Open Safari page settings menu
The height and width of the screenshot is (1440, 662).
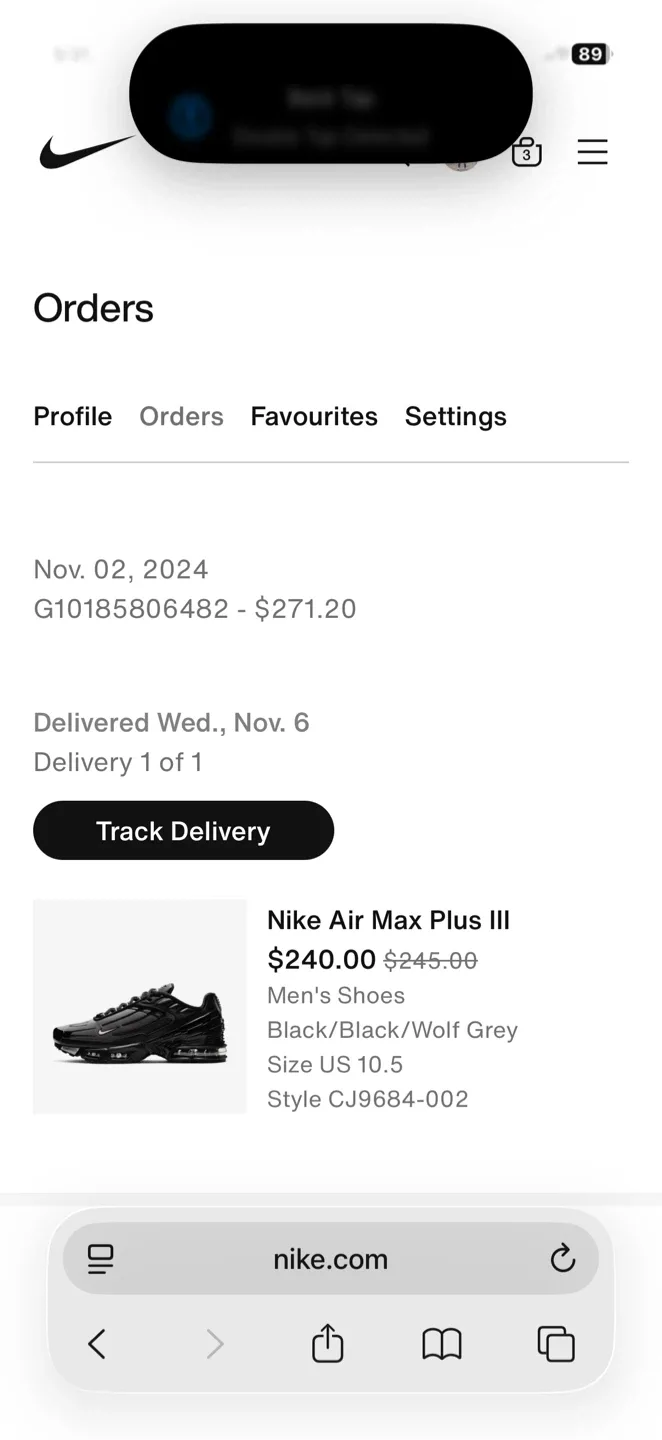pyautogui.click(x=99, y=1259)
